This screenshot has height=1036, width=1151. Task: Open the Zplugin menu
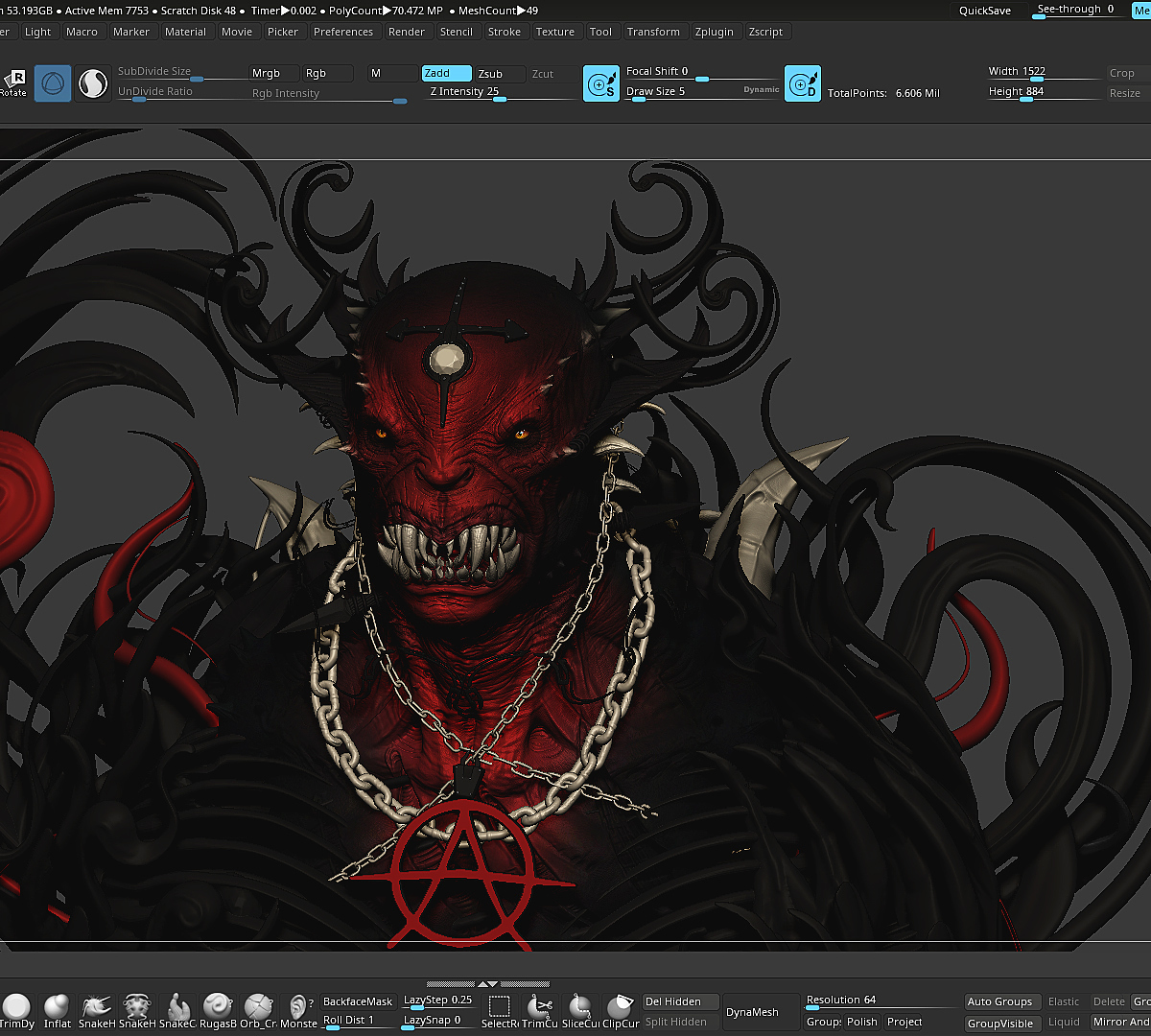click(714, 32)
